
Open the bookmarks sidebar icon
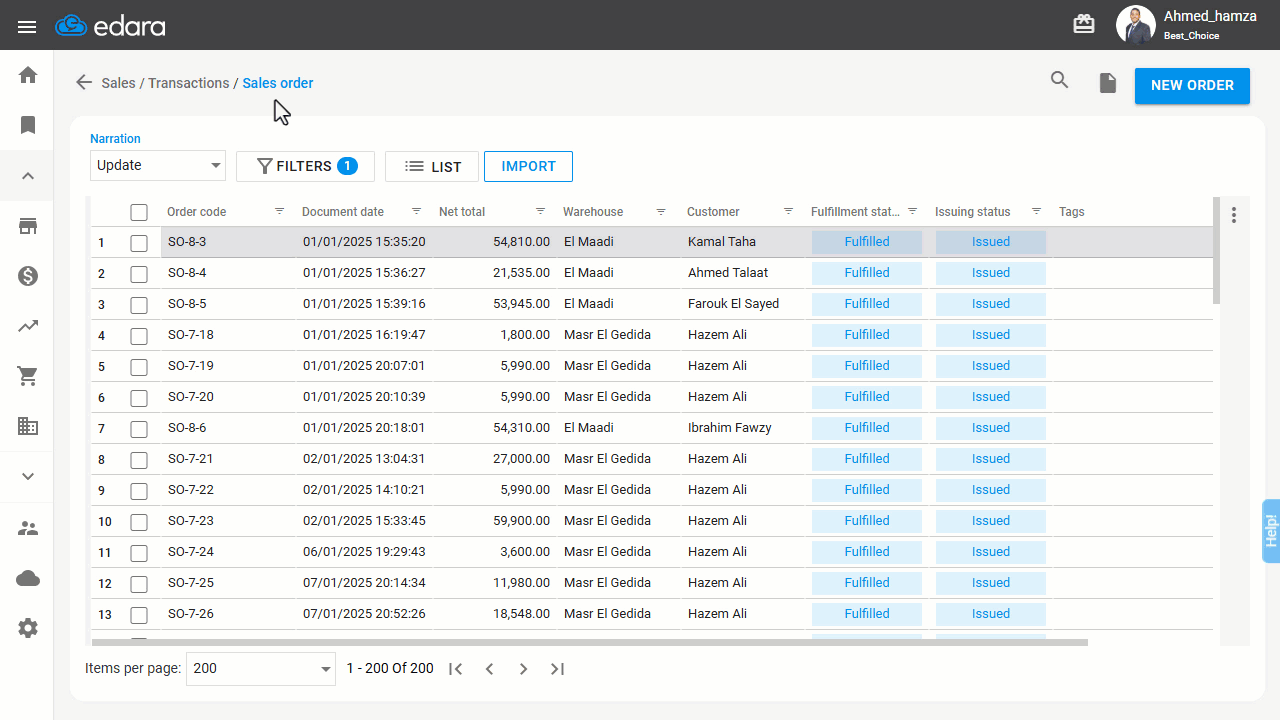[x=28, y=125]
